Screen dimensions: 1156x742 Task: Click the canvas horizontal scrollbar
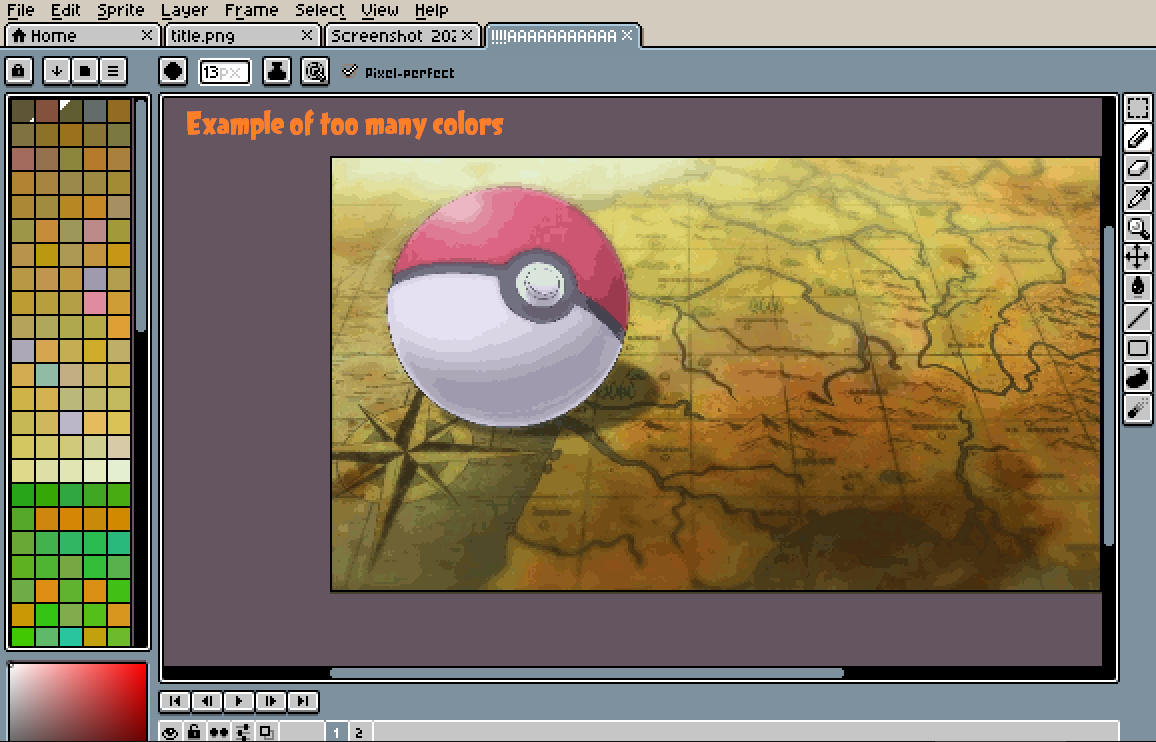point(587,673)
